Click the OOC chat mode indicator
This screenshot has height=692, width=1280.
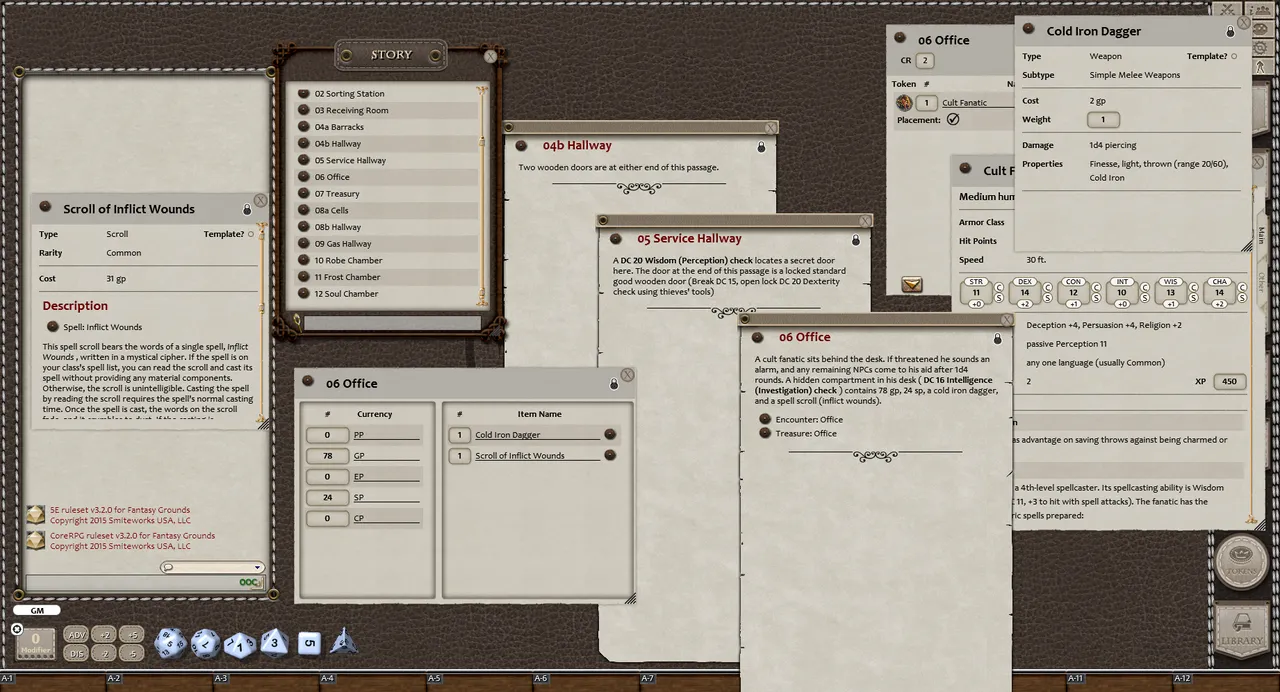(250, 582)
